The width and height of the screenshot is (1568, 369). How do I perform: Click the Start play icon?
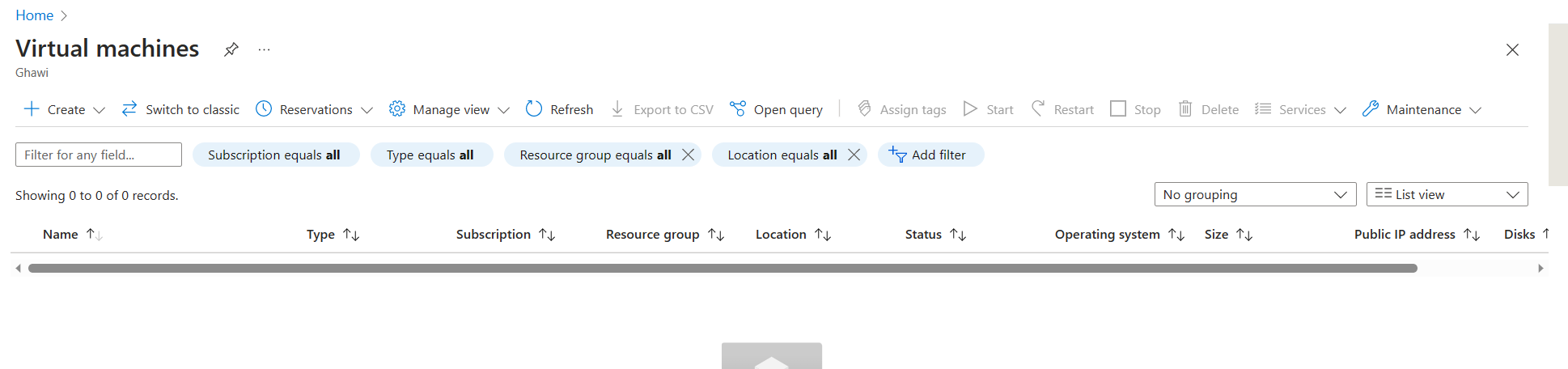[x=970, y=108]
